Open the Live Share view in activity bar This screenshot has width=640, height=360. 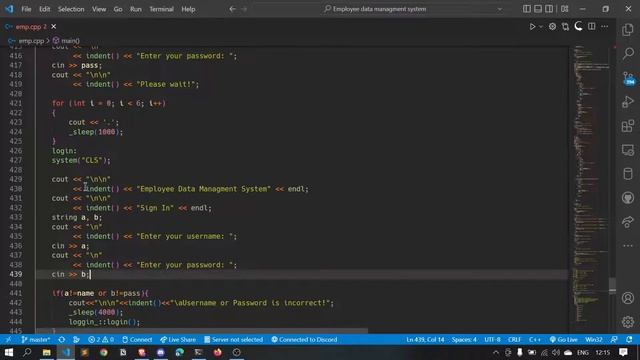628,222
